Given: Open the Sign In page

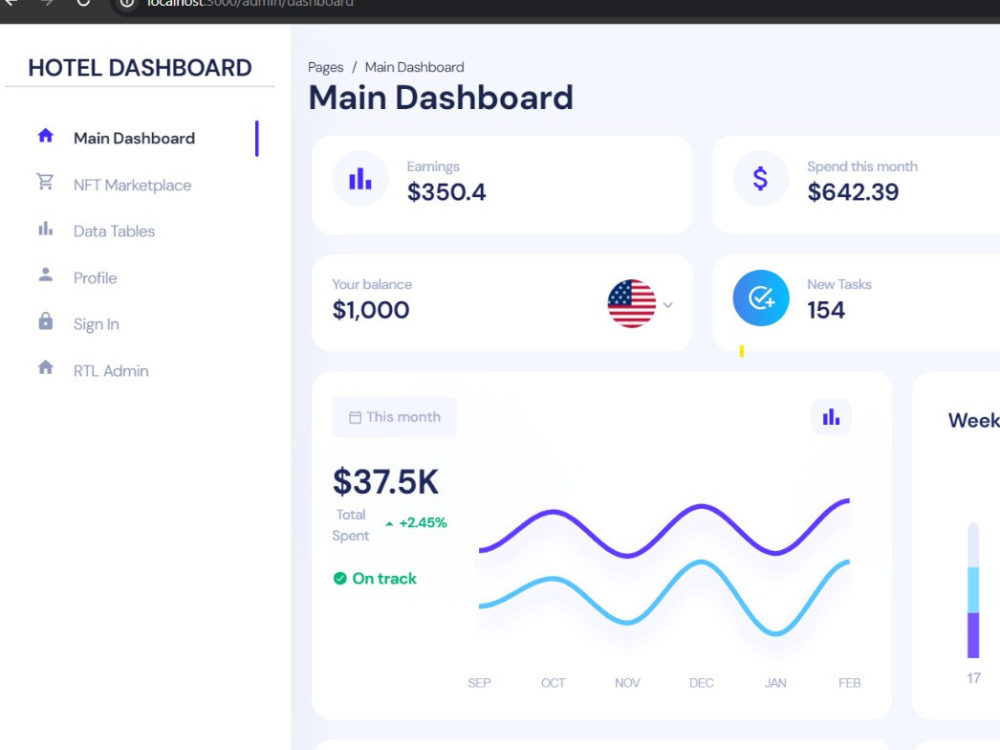Looking at the screenshot, I should (96, 325).
